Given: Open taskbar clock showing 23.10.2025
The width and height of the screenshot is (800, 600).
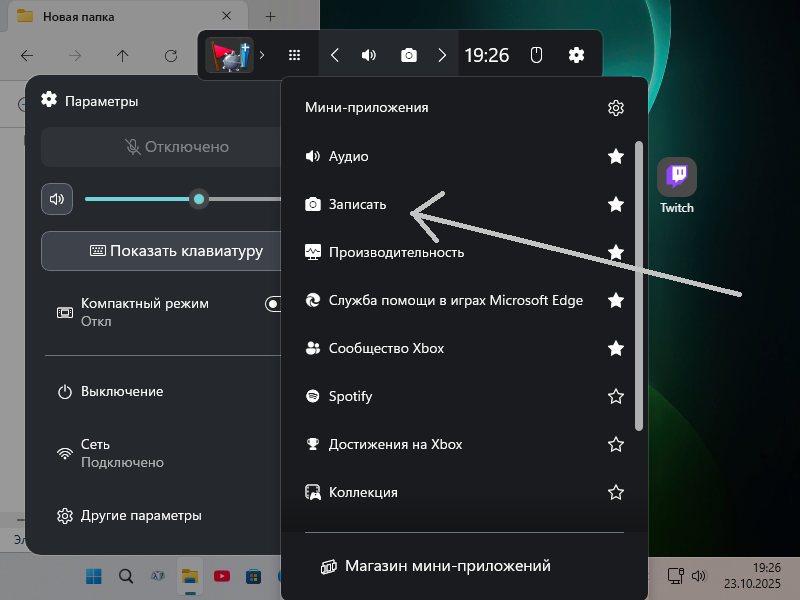Looking at the screenshot, I should click(x=752, y=576).
